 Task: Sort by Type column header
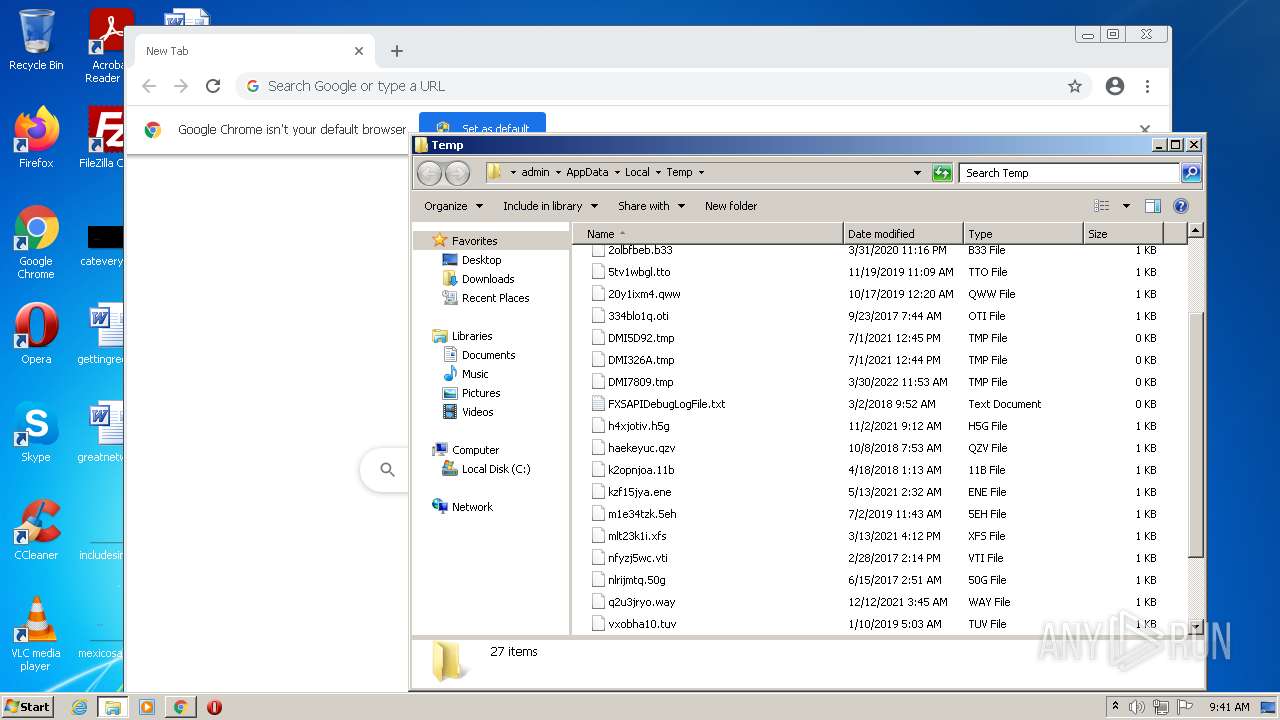[1023, 234]
